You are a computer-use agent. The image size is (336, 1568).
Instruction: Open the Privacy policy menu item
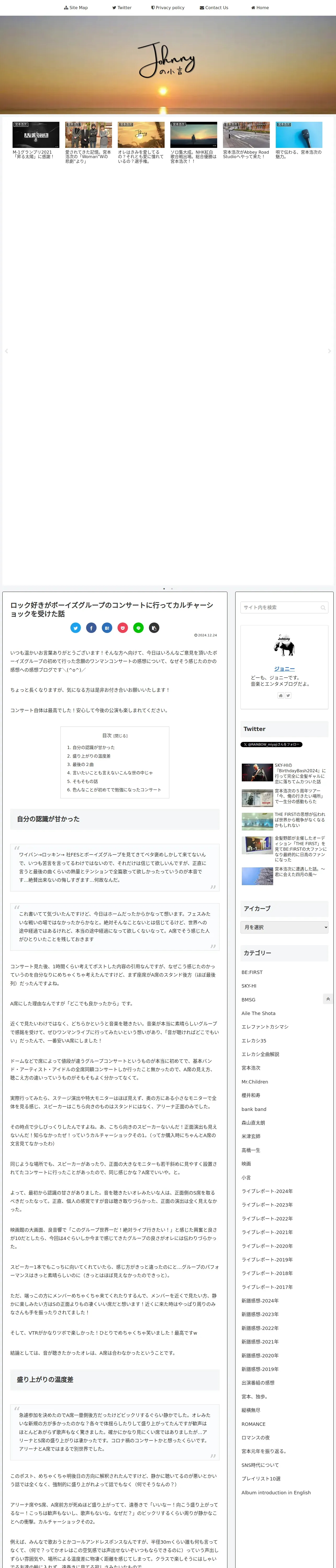(168, 8)
